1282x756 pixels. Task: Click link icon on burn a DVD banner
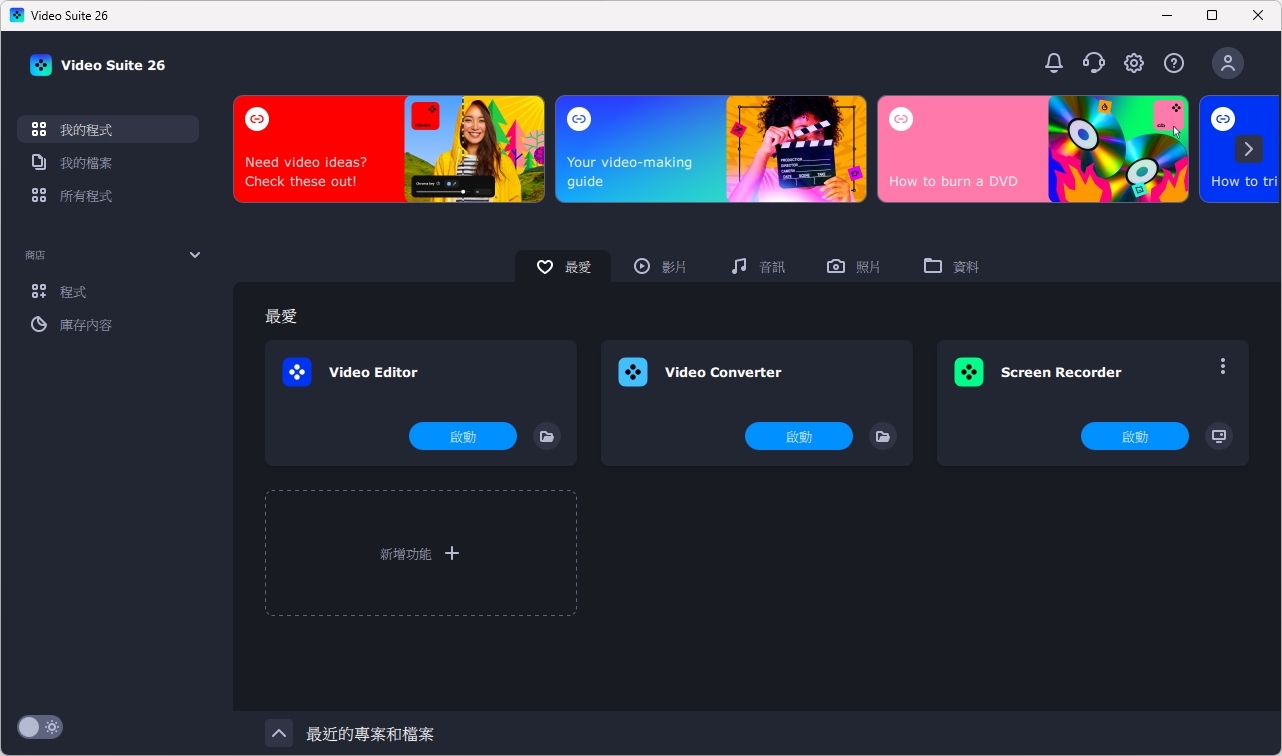(901, 119)
